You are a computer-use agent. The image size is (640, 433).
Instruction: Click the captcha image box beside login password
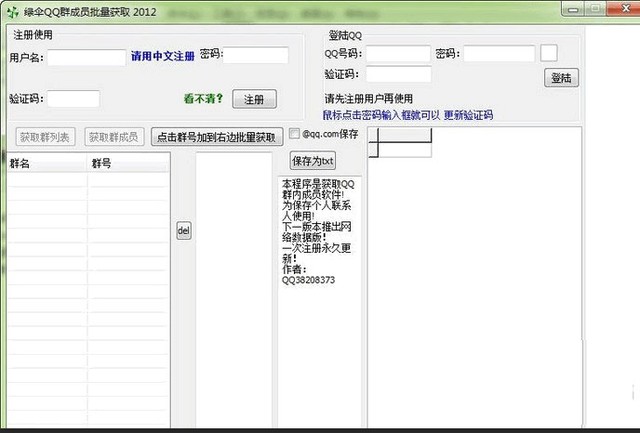click(x=549, y=53)
